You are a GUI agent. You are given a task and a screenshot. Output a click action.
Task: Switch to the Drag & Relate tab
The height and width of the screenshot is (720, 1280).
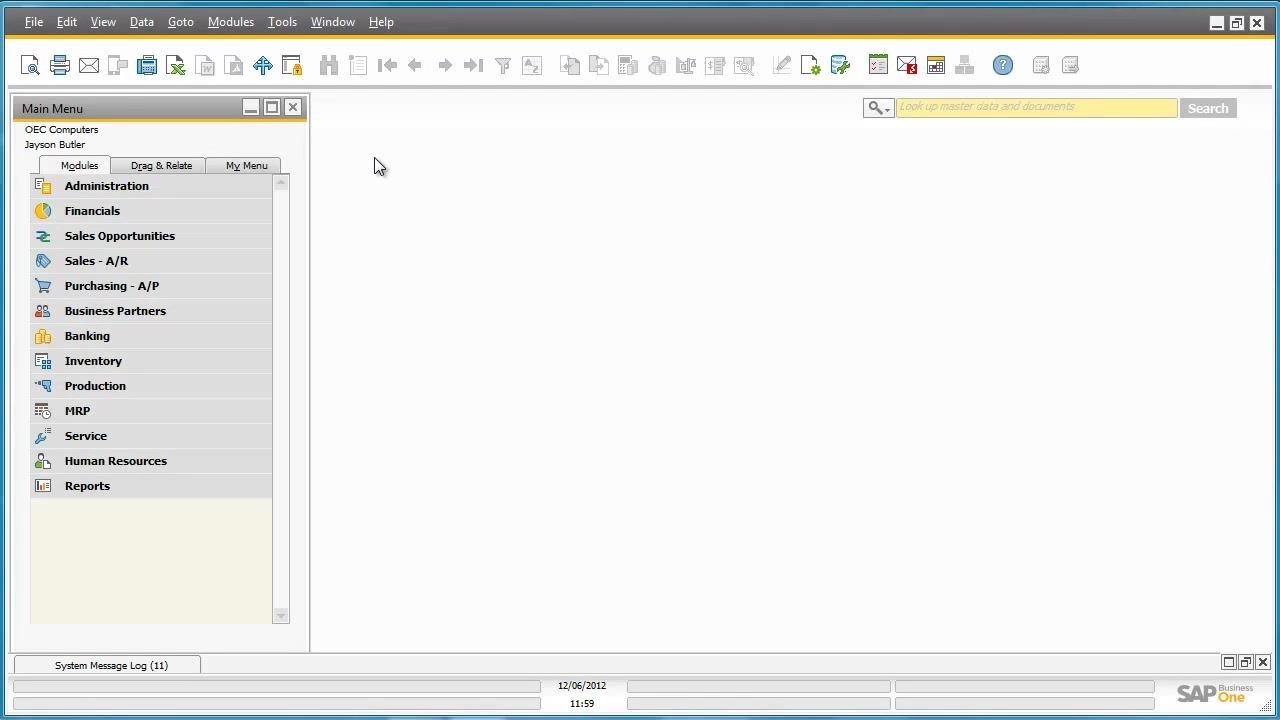point(161,165)
